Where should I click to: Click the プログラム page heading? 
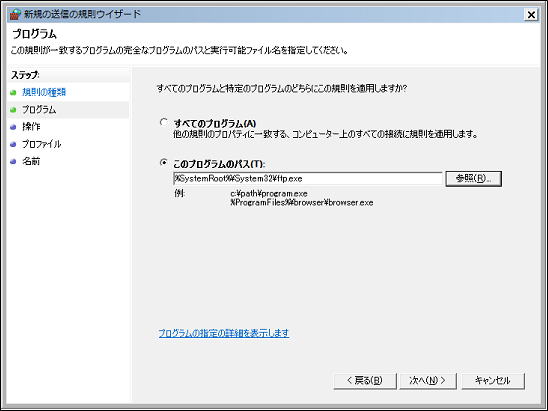(34, 34)
